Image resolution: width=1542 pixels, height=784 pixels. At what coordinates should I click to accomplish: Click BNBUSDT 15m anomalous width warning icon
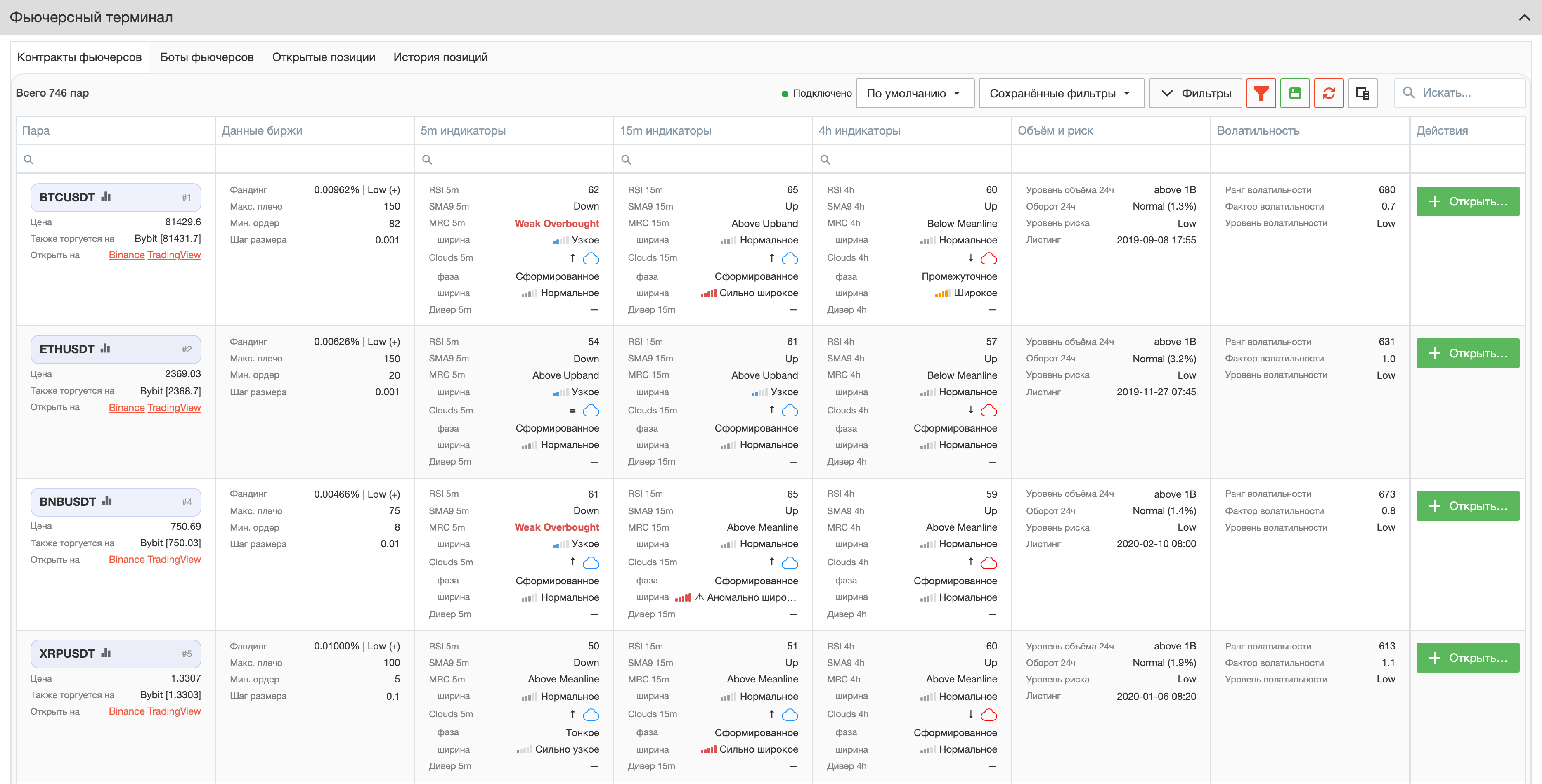(x=699, y=597)
